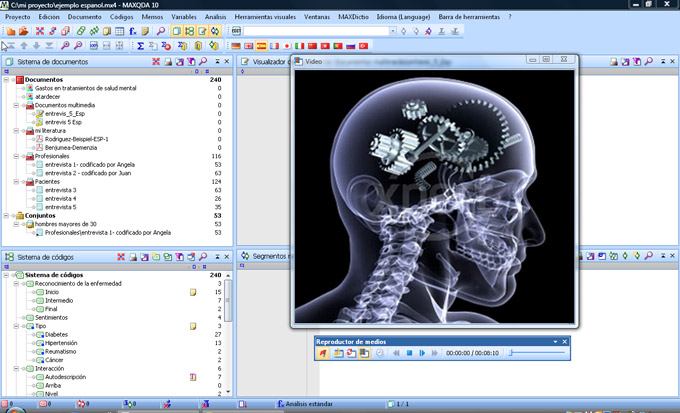
Task: Click the green link toolbar icon
Action: point(81,31)
